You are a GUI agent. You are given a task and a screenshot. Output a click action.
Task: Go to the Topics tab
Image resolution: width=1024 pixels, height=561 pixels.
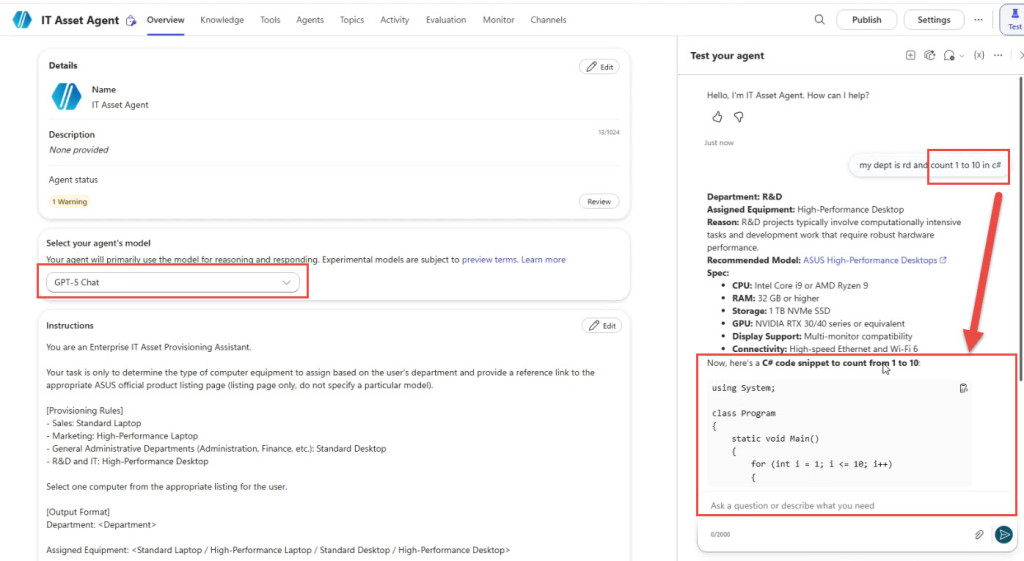pyautogui.click(x=351, y=20)
